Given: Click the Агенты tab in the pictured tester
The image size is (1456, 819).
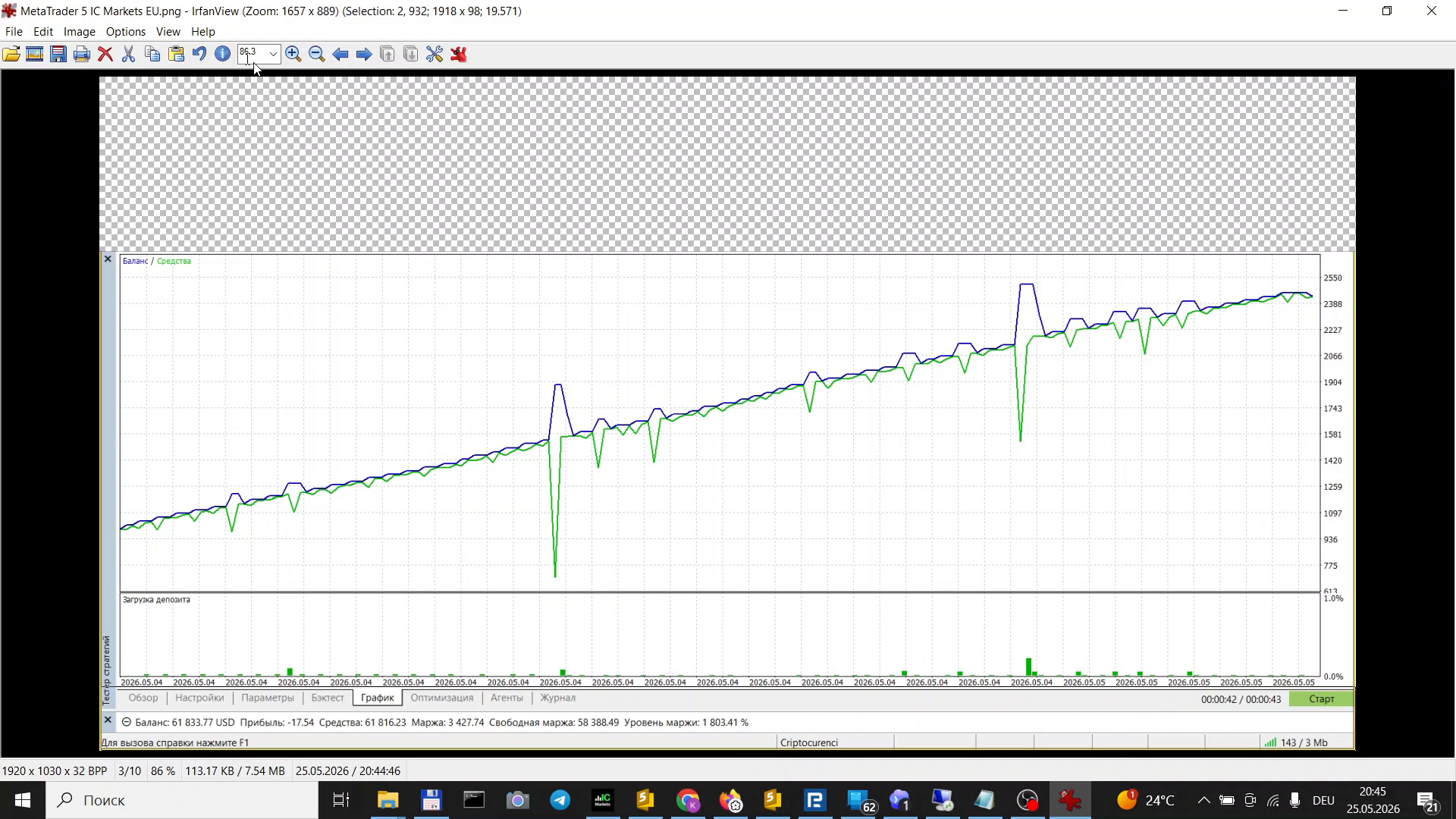Looking at the screenshot, I should [x=507, y=698].
